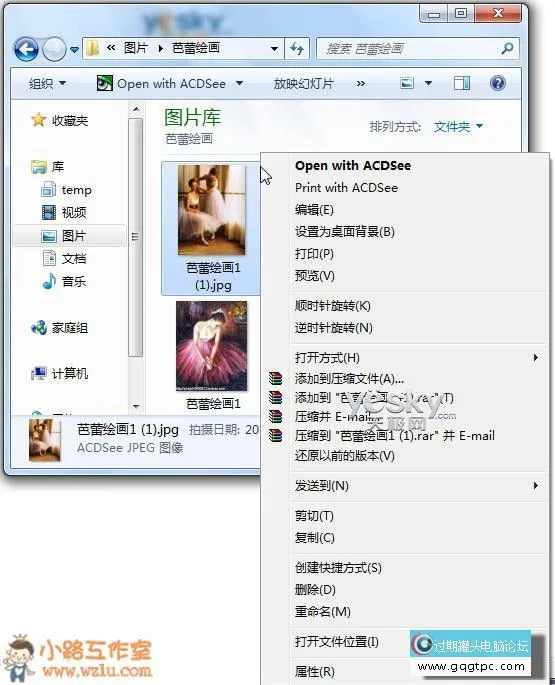This screenshot has height=685, width=555.
Task: Click the change view icon
Action: click(x=407, y=83)
